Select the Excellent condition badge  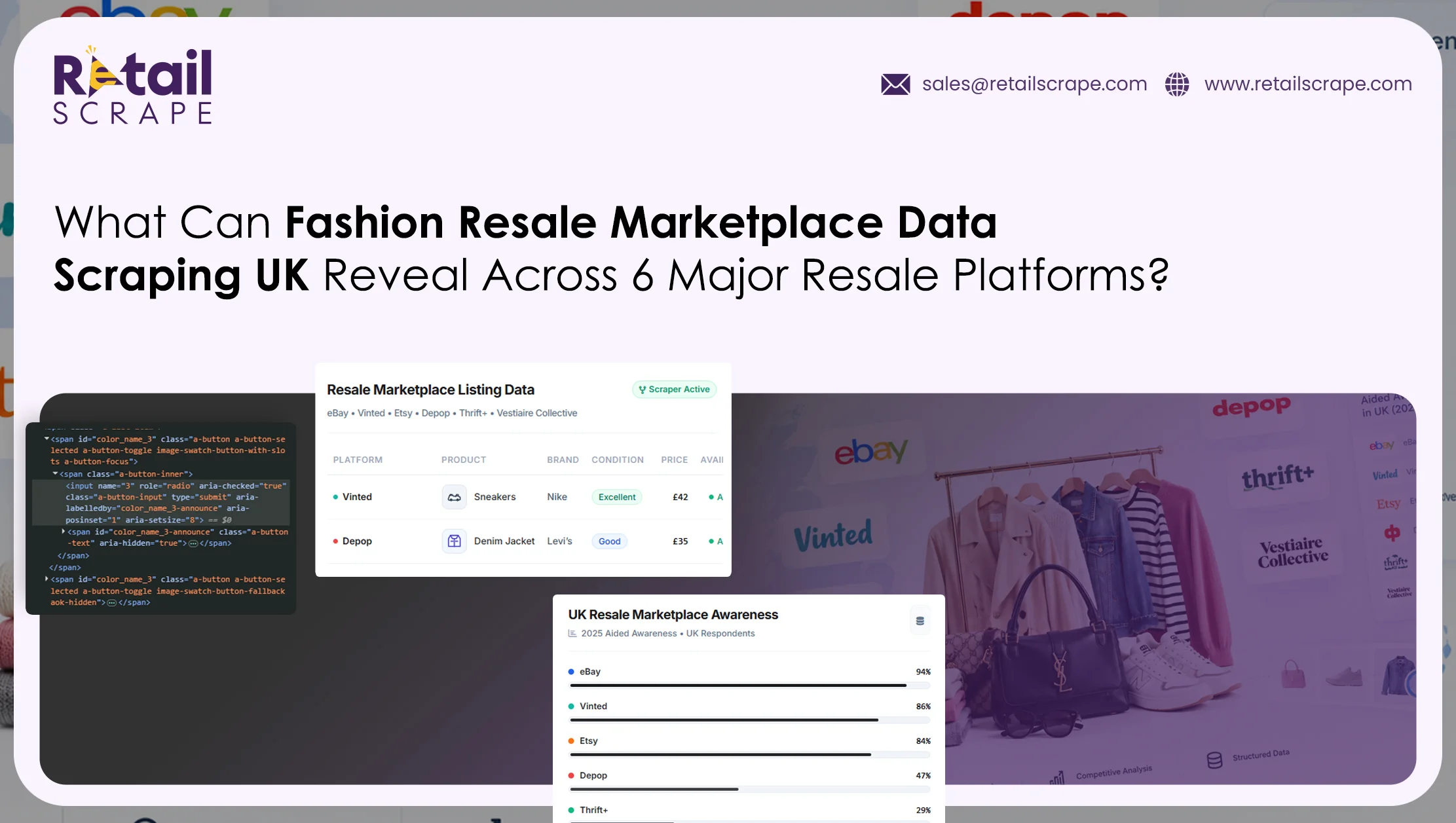(x=616, y=497)
